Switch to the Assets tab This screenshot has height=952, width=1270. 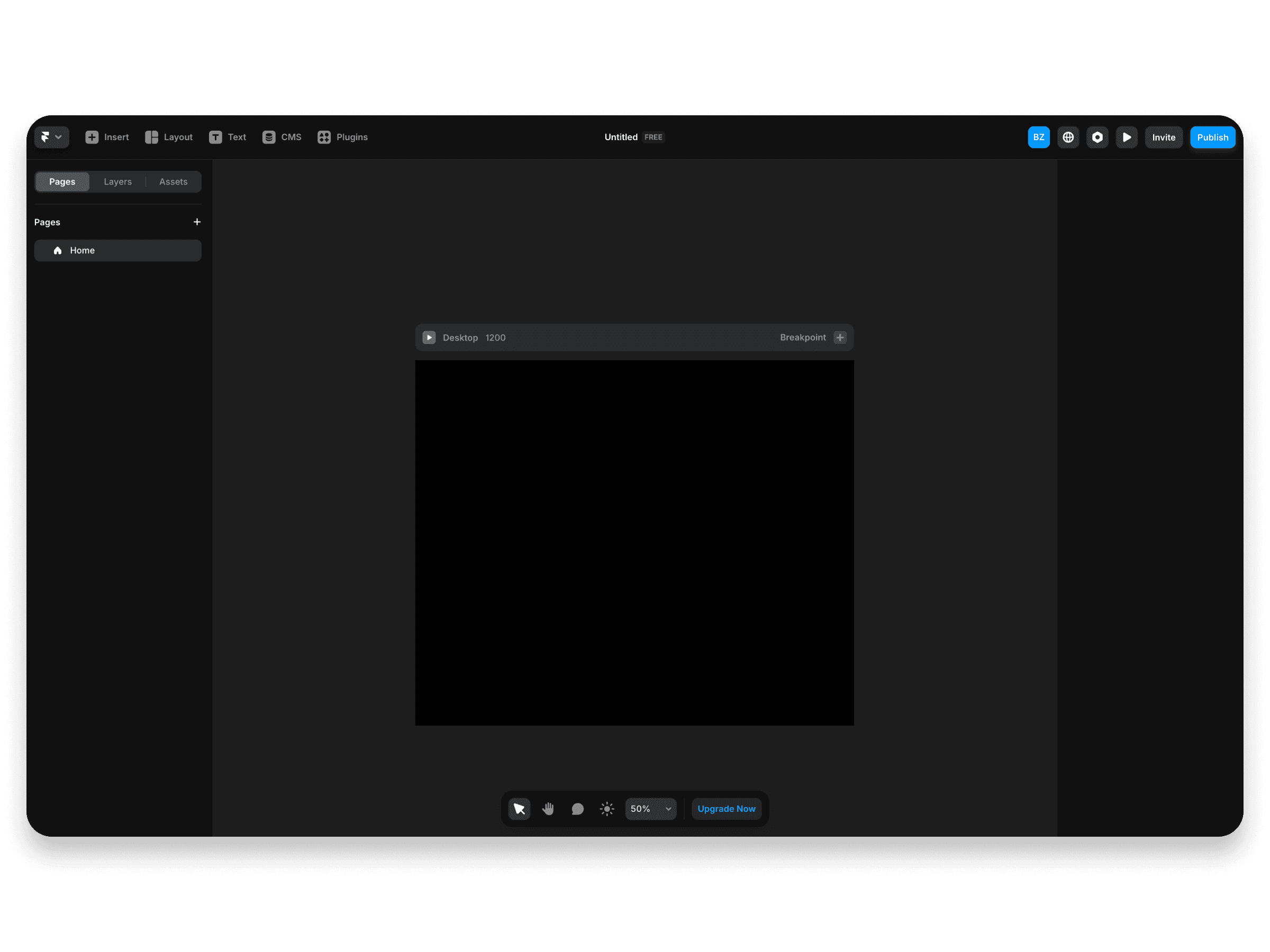click(174, 181)
